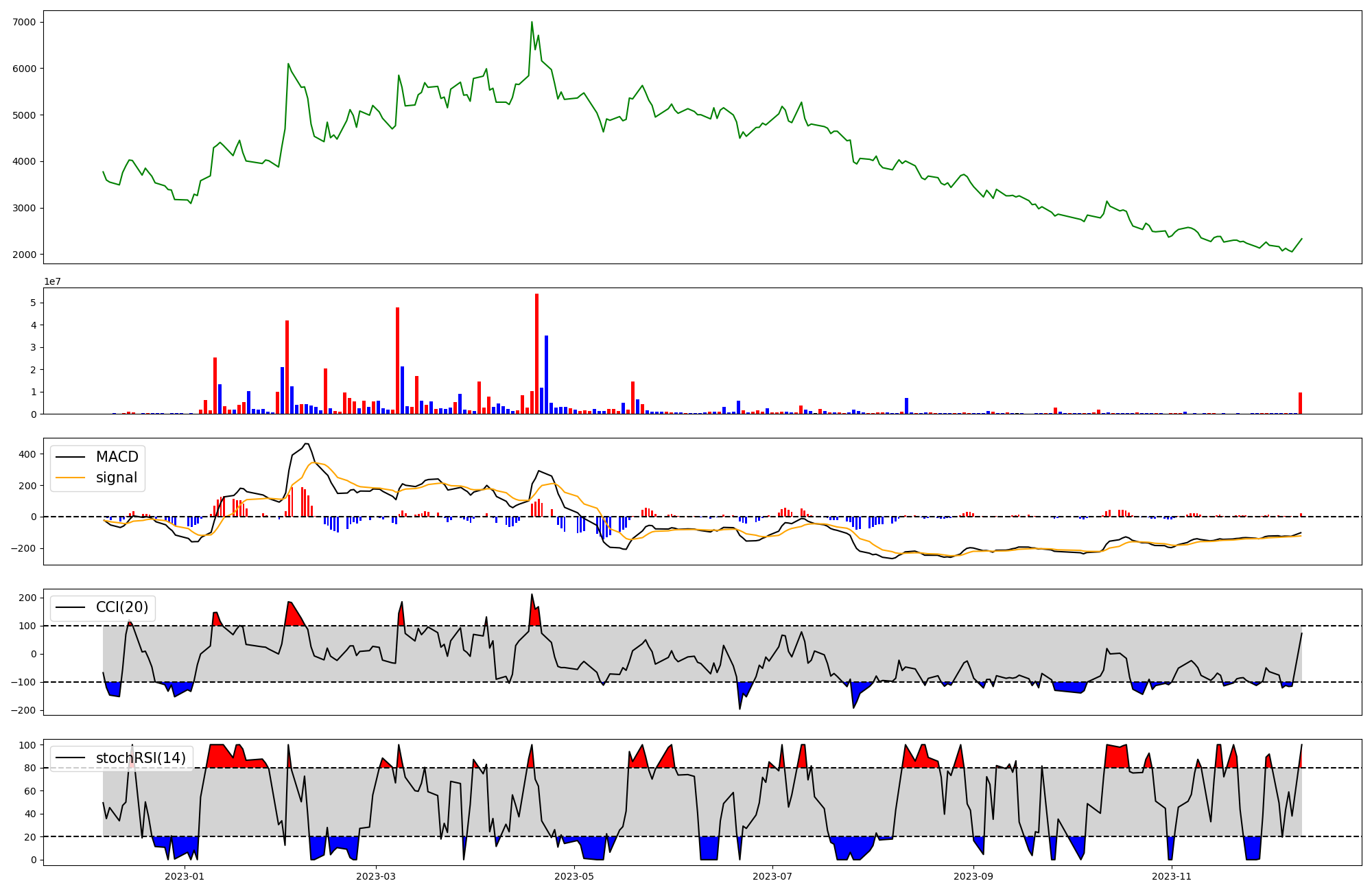Screen dimensions: 1372x892
Task: Click the 2023-01 date axis label
Action: [185, 876]
